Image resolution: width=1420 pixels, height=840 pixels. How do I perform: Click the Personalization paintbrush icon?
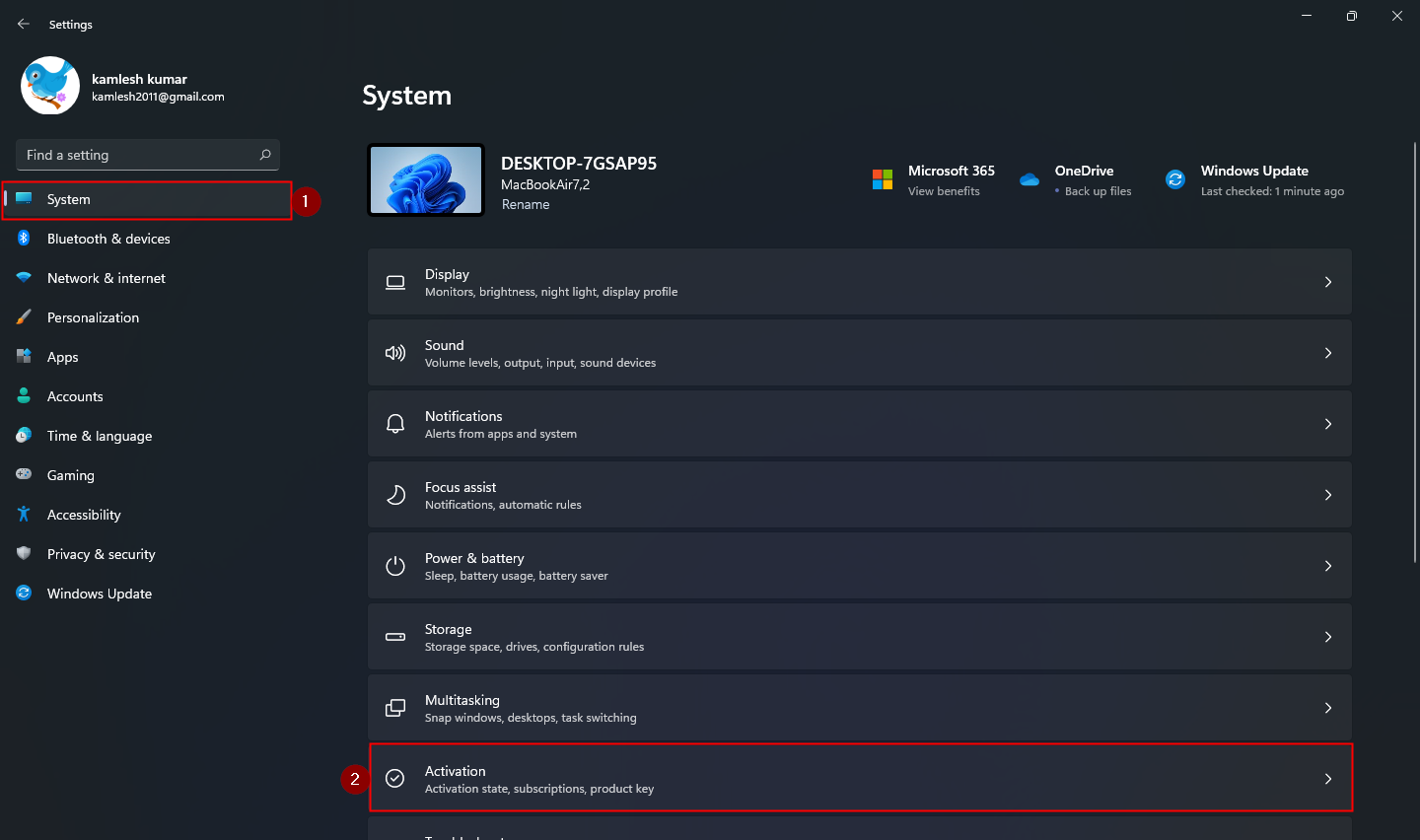pyautogui.click(x=24, y=317)
